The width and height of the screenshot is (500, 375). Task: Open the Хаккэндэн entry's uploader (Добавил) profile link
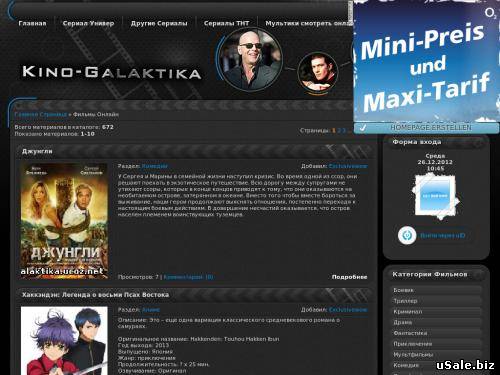point(348,310)
